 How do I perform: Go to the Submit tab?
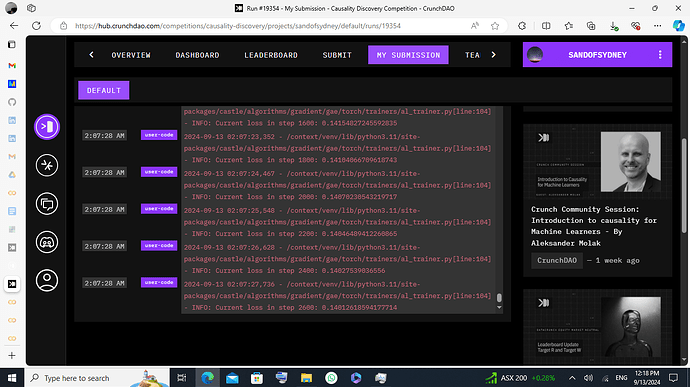pos(337,55)
